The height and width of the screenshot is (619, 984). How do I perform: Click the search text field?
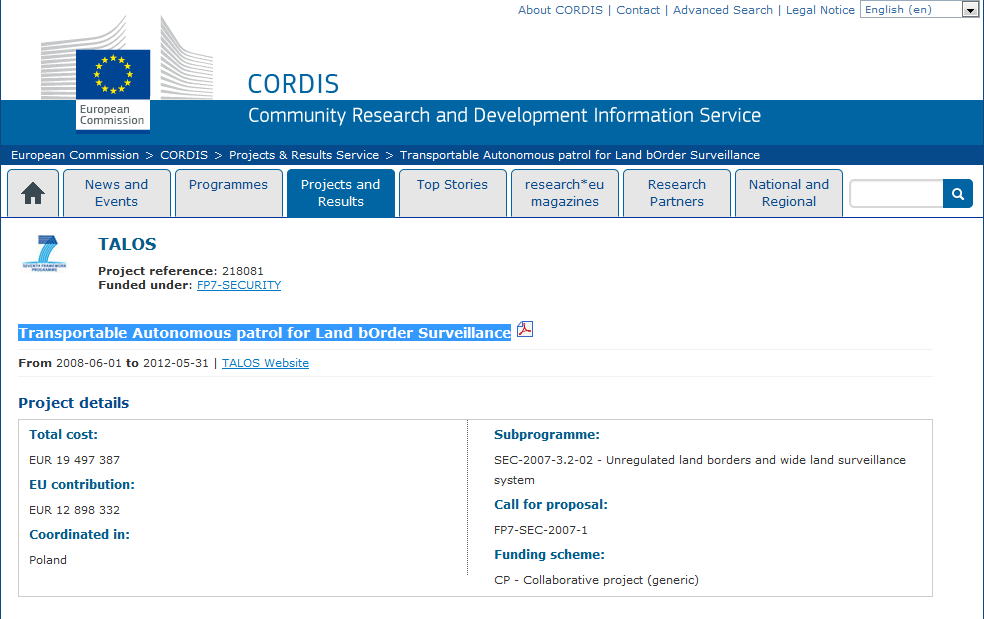click(896, 194)
